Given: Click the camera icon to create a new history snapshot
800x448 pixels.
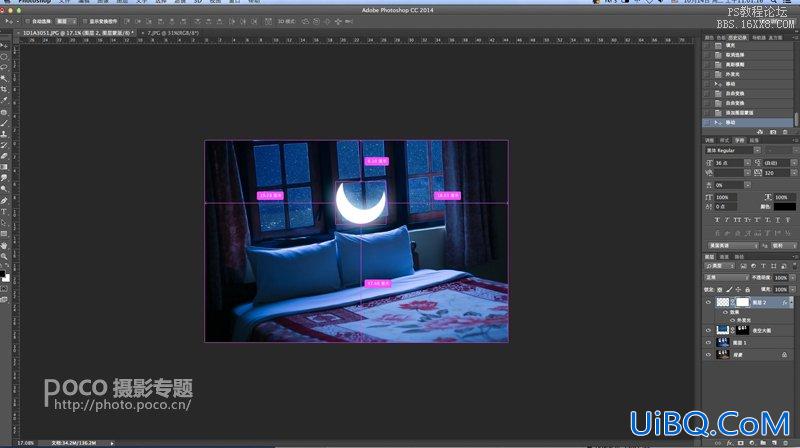Looking at the screenshot, I should point(773,132).
